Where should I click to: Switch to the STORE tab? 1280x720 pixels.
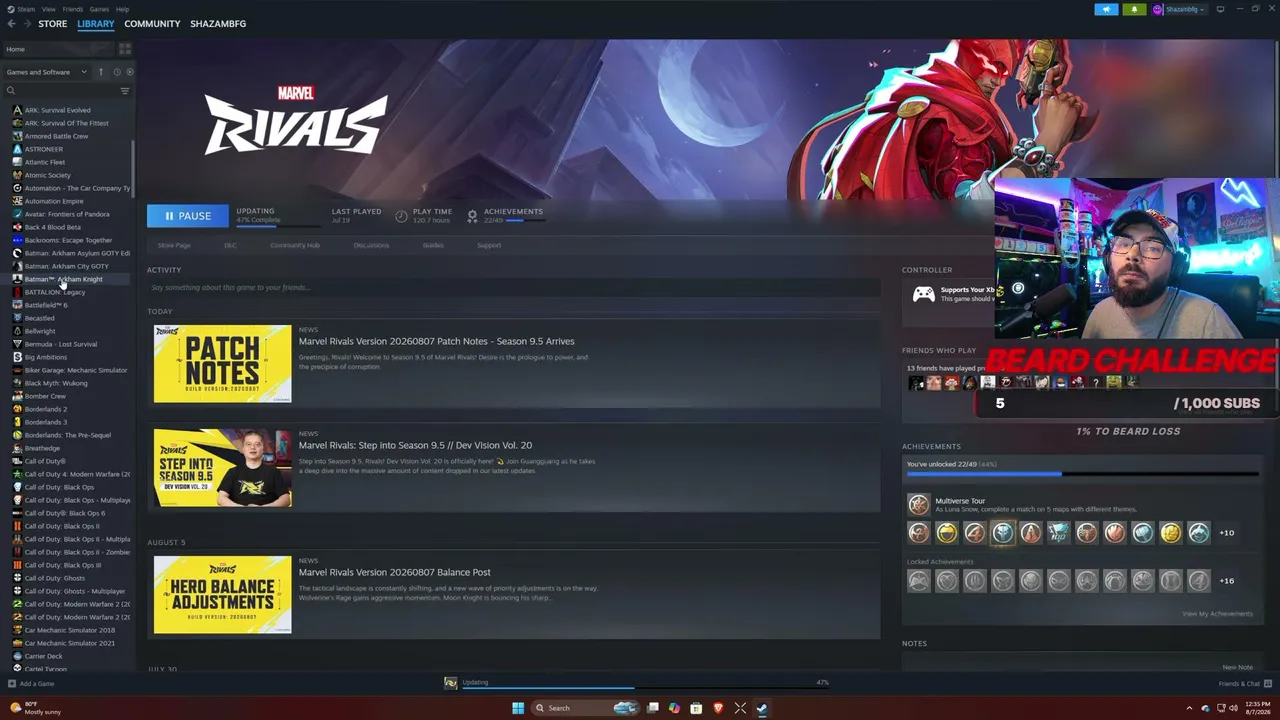click(52, 24)
